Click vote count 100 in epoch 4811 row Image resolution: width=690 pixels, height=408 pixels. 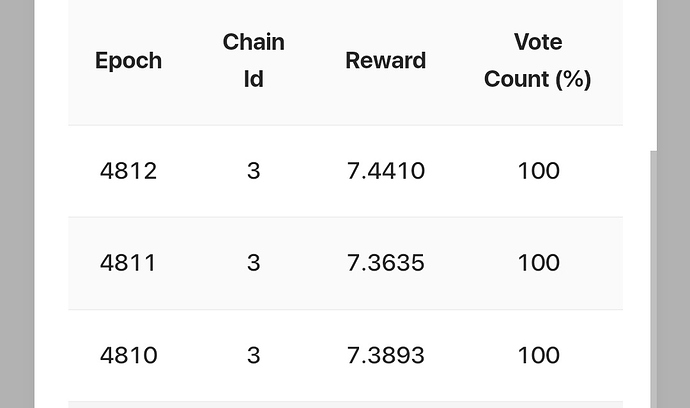click(x=539, y=263)
